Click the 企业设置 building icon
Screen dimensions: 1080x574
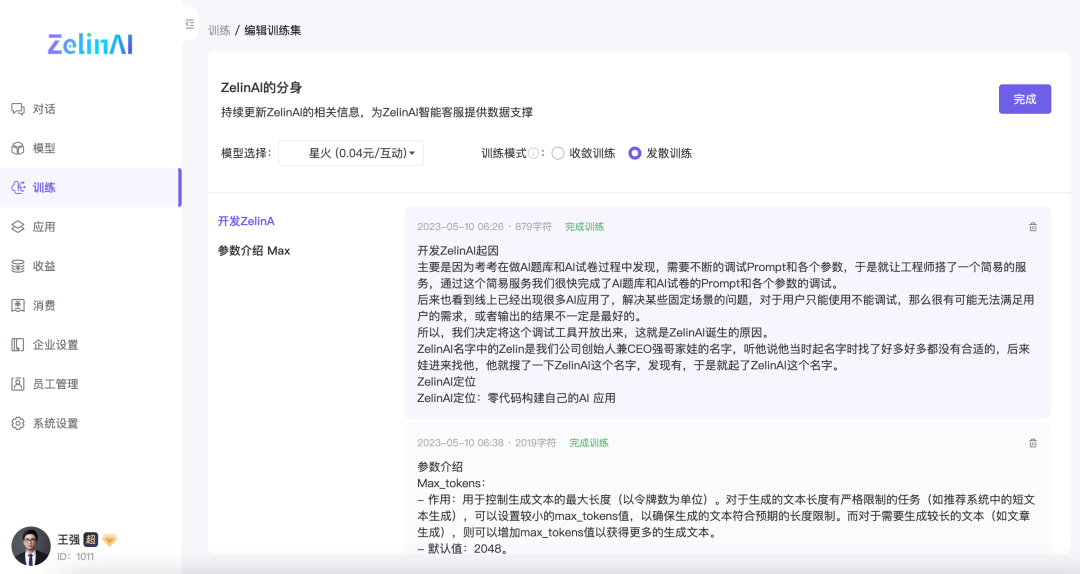point(18,345)
